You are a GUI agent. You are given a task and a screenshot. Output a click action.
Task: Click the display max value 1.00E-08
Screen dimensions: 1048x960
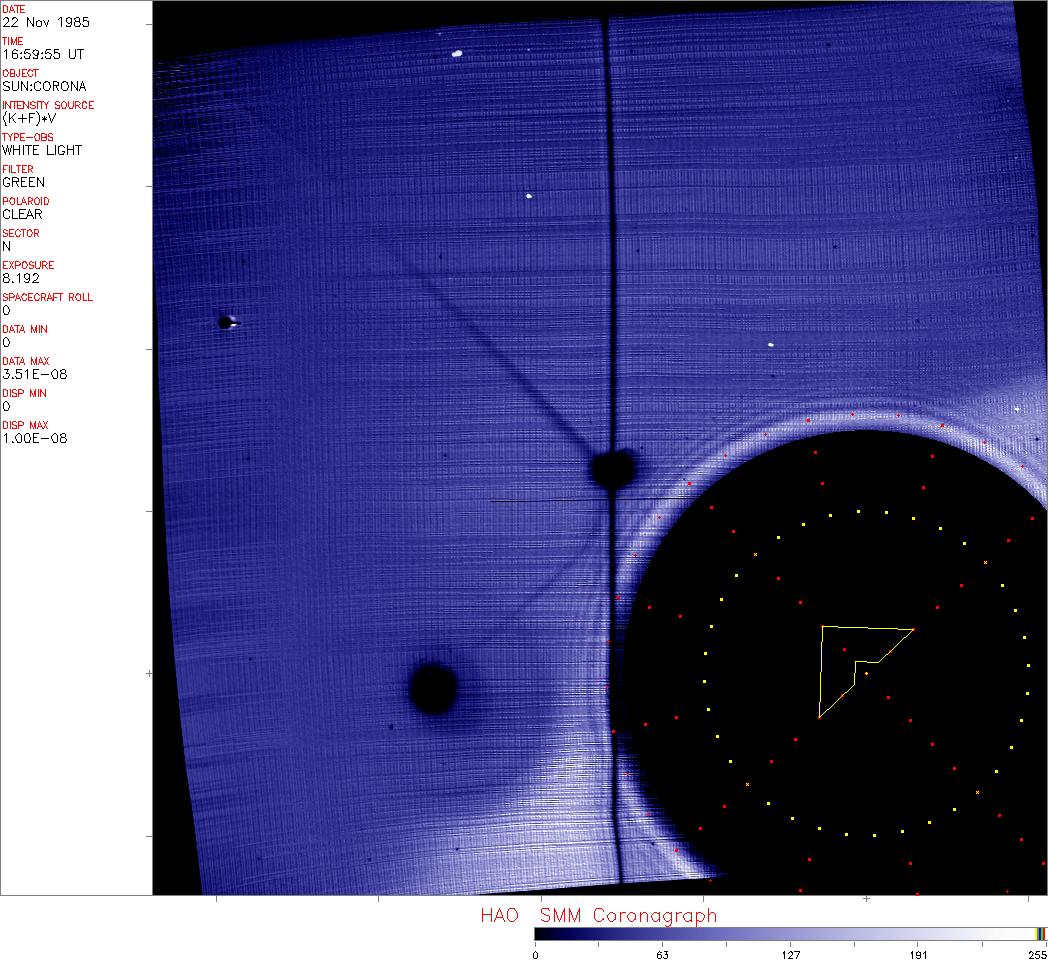tap(35, 438)
